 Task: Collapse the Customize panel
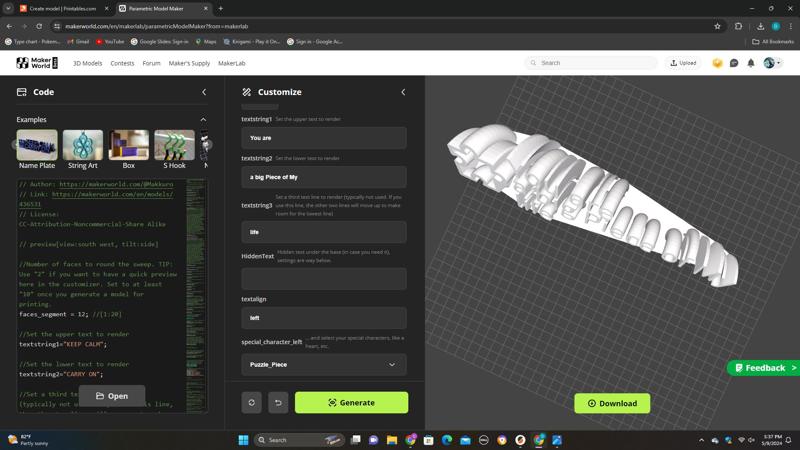pyautogui.click(x=403, y=92)
